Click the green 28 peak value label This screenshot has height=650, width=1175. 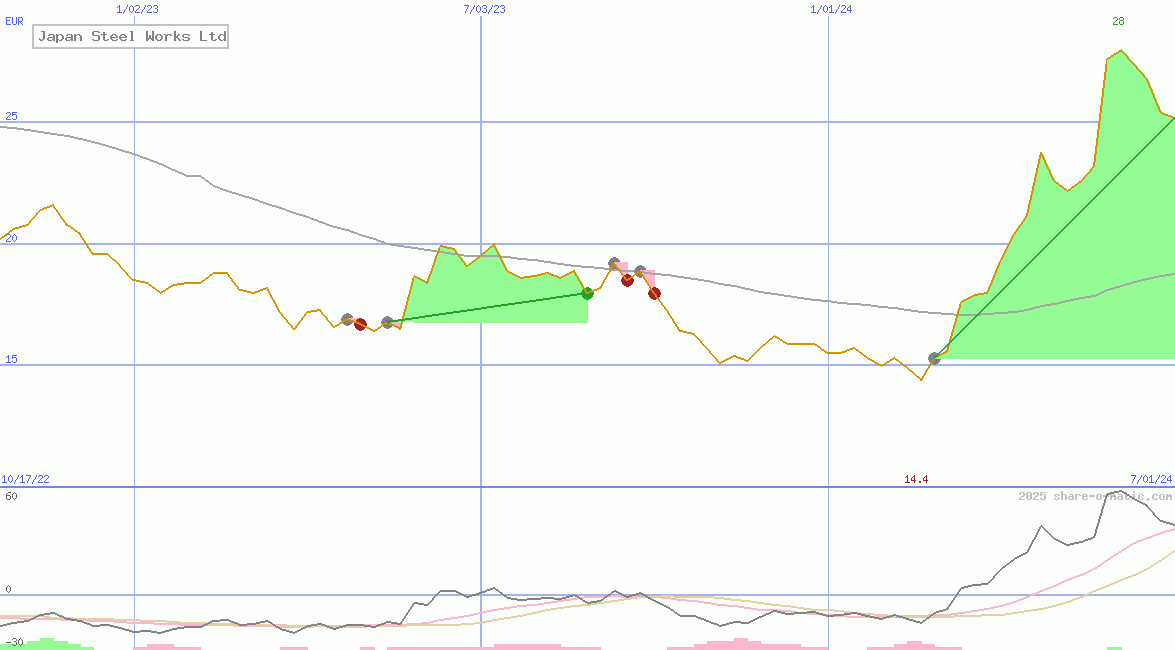[1119, 21]
